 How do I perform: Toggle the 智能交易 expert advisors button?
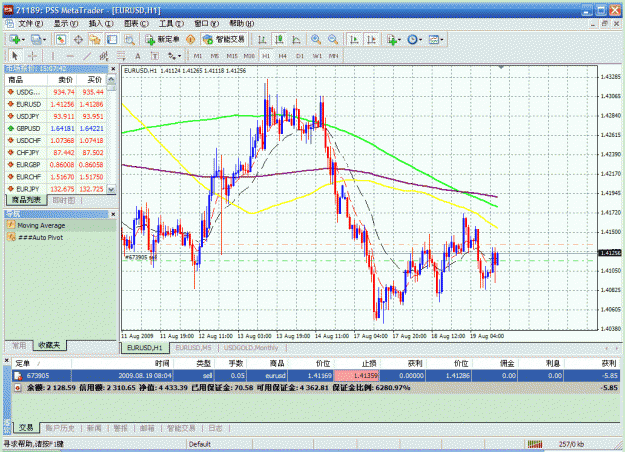coord(224,39)
